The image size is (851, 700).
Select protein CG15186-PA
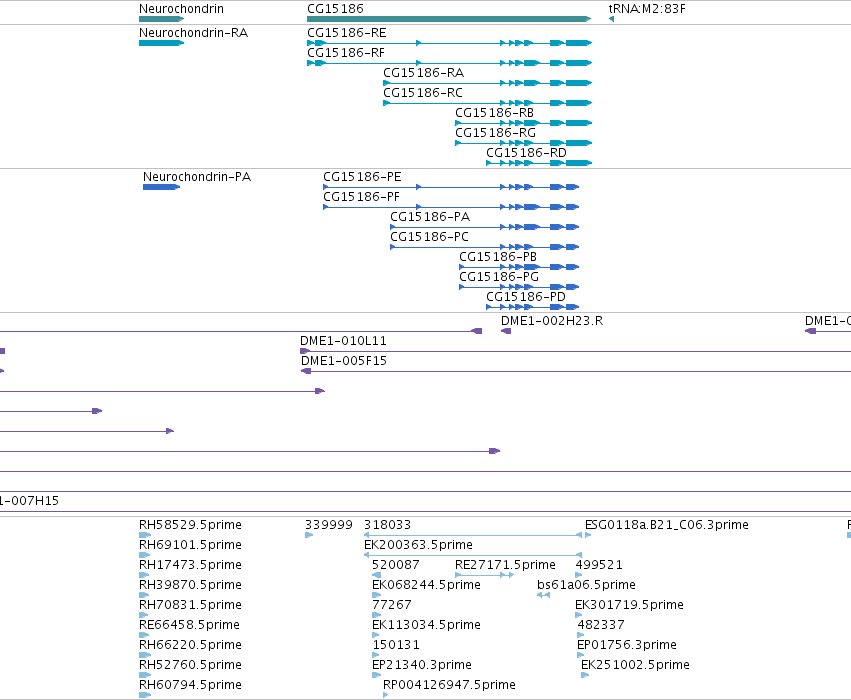click(430, 217)
